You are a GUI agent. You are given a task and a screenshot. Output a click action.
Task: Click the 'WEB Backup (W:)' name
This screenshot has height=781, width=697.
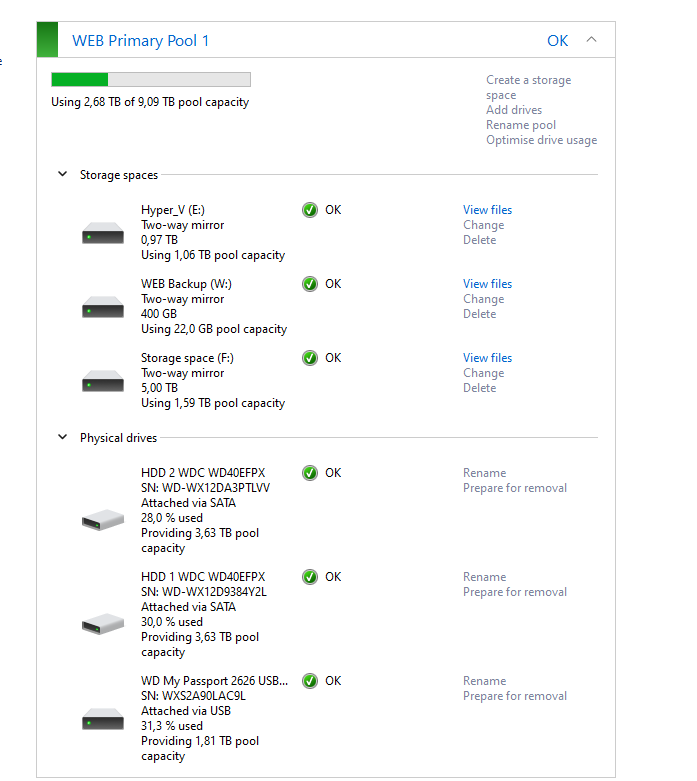[186, 284]
